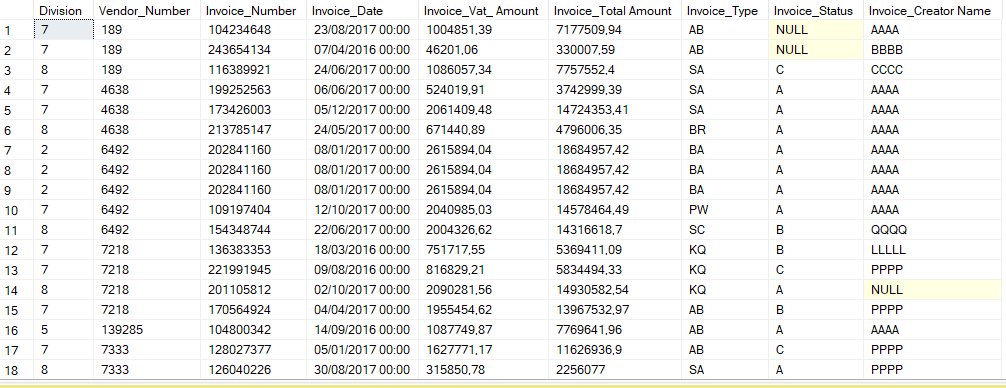Click invoice number 104800342
Screen dimensions: 1006x388
point(240,330)
